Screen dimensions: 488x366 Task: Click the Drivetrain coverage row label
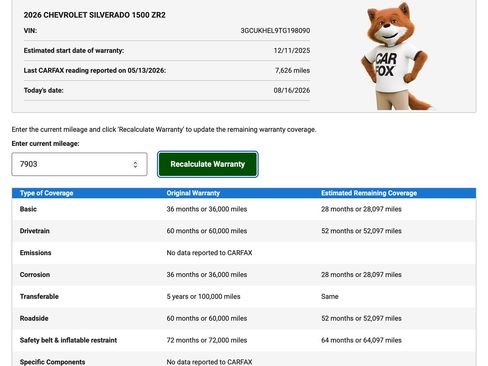pyautogui.click(x=34, y=231)
